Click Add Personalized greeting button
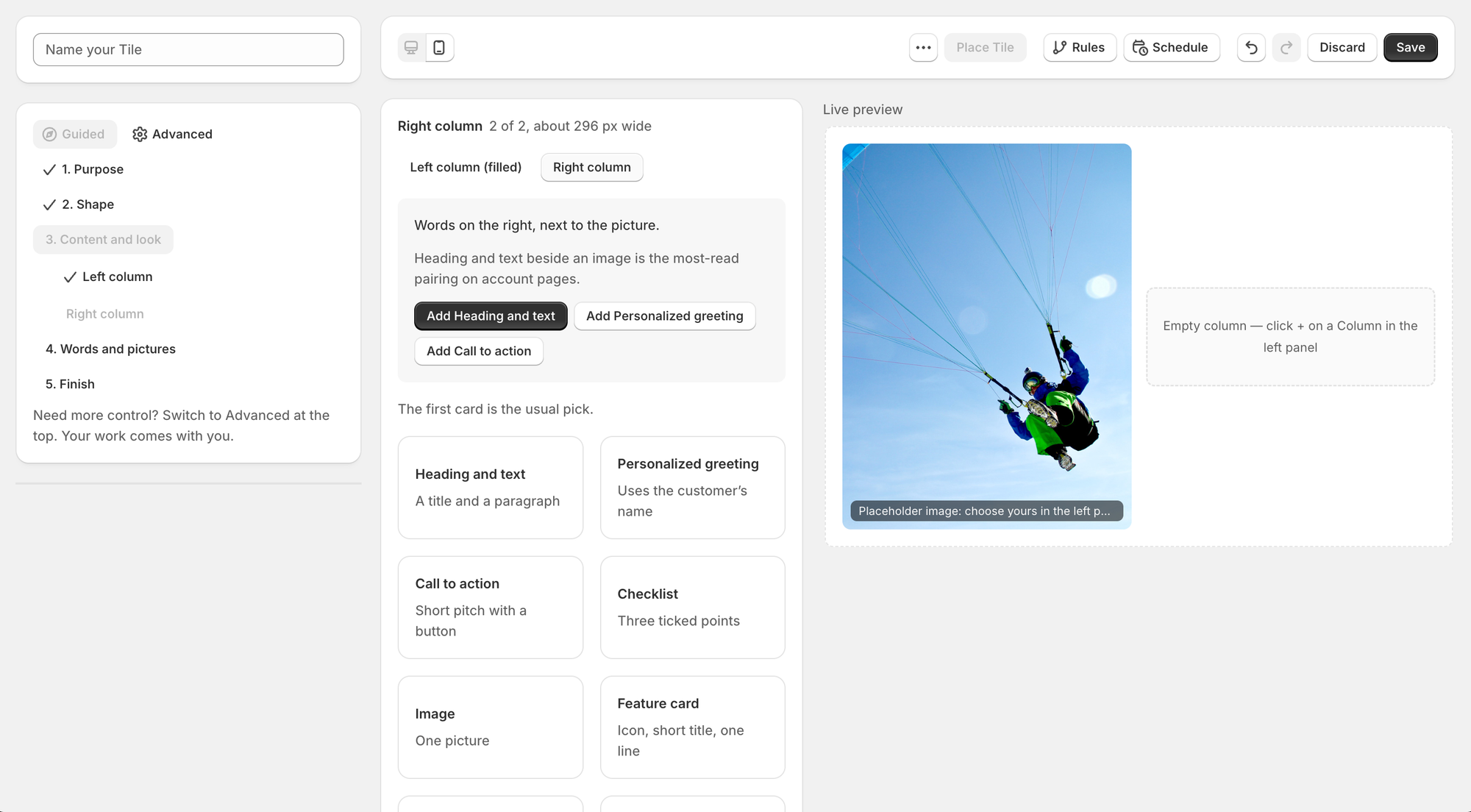Viewport: 1471px width, 812px height. pyautogui.click(x=665, y=316)
